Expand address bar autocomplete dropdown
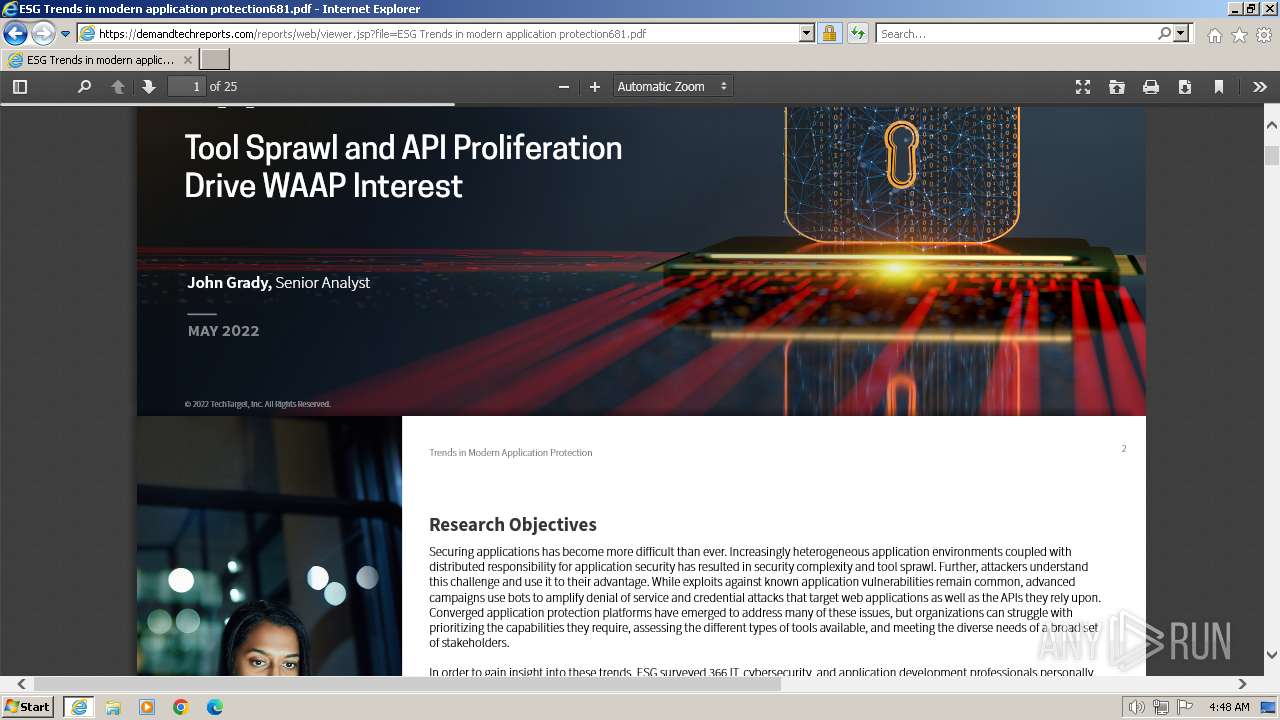 [x=807, y=33]
